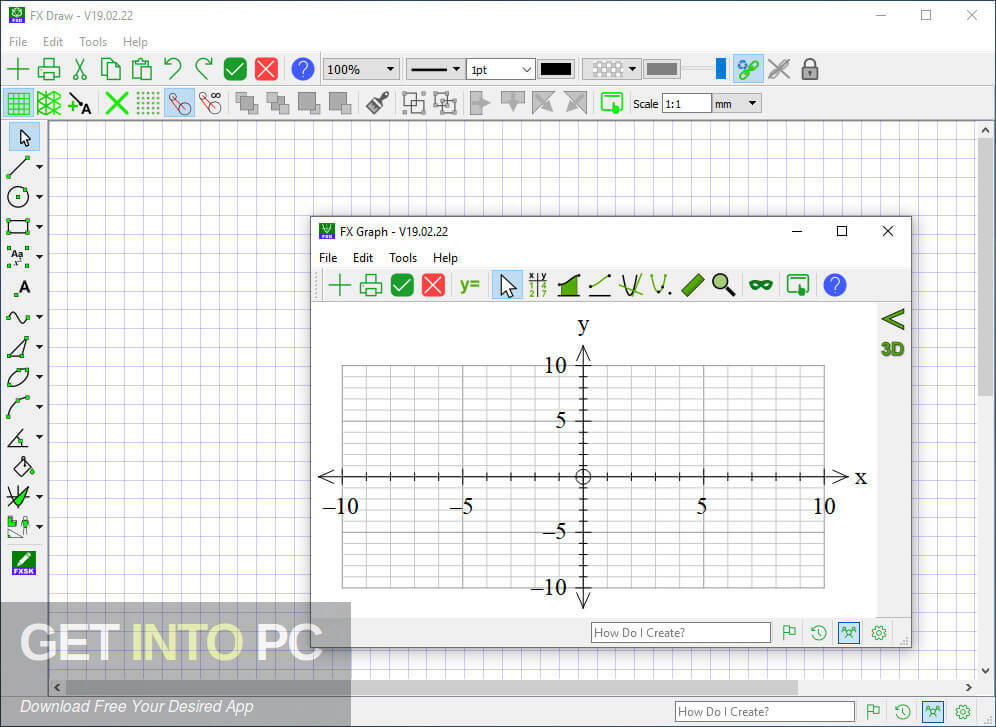Viewport: 996px width, 727px height.
Task: Click the green checkmark button in FX Draw toolbar
Action: [x=235, y=69]
